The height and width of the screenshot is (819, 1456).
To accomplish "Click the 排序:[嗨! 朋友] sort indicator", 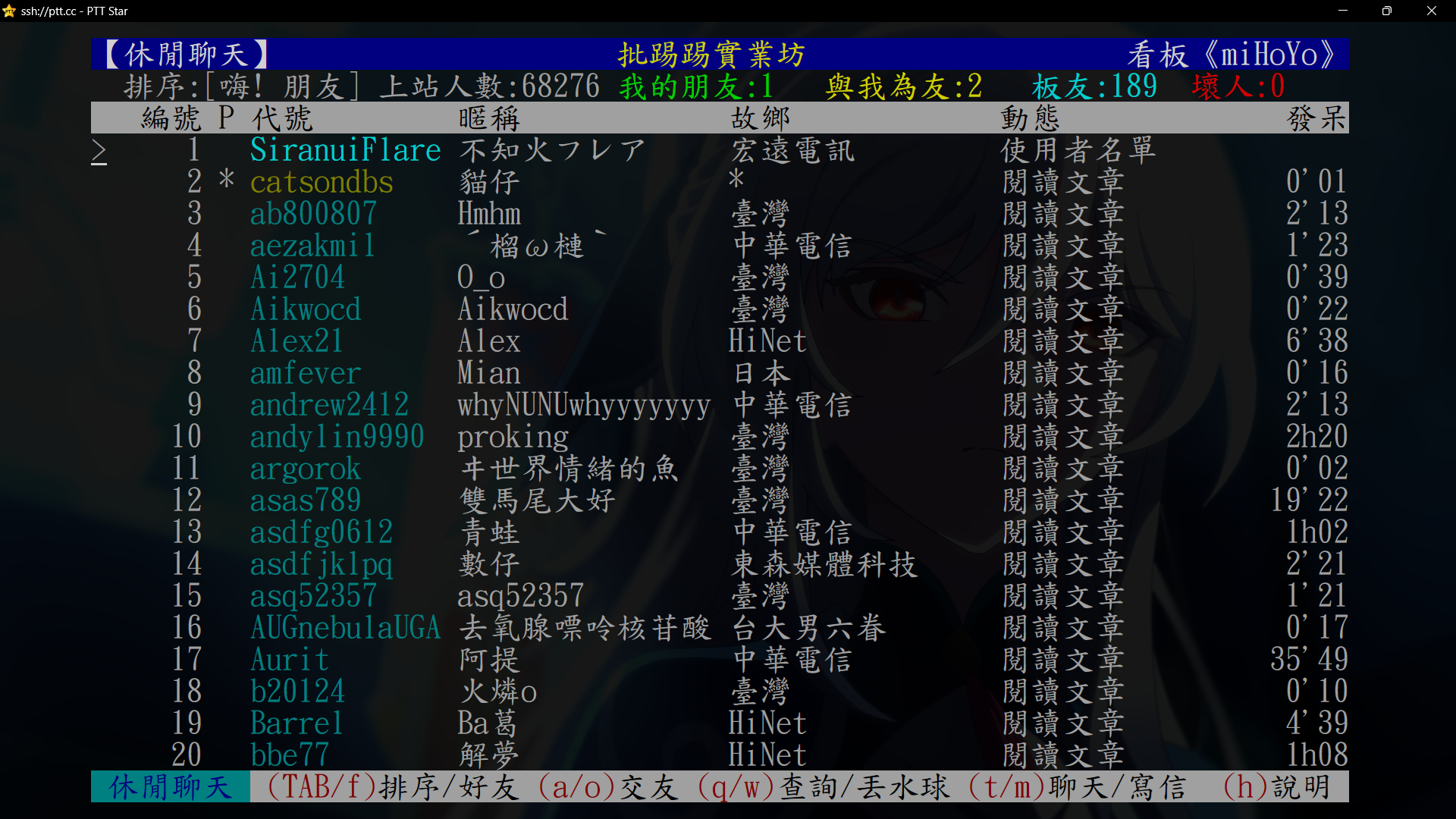I will (x=243, y=86).
